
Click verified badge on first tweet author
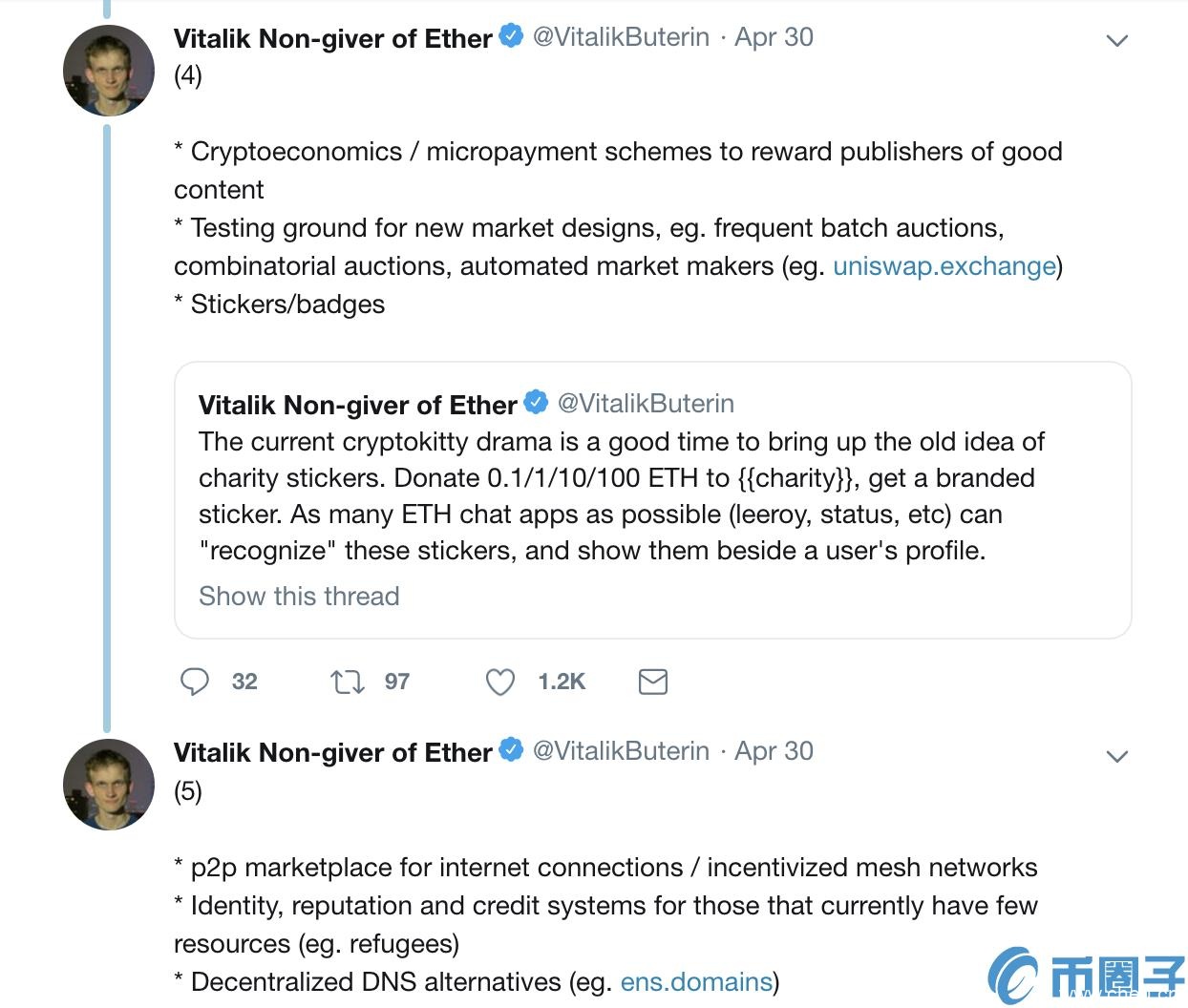(x=511, y=37)
